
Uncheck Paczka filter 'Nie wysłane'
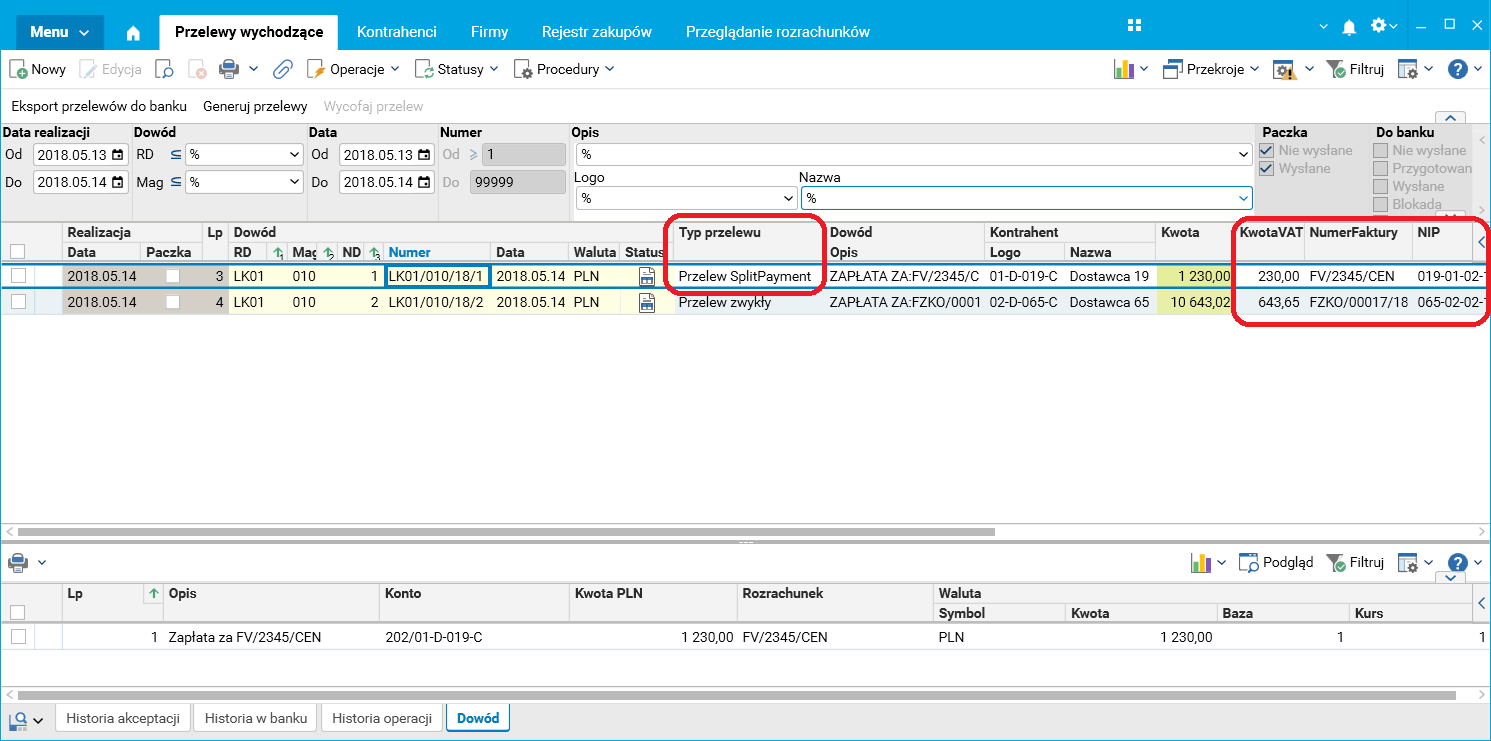[x=1268, y=150]
